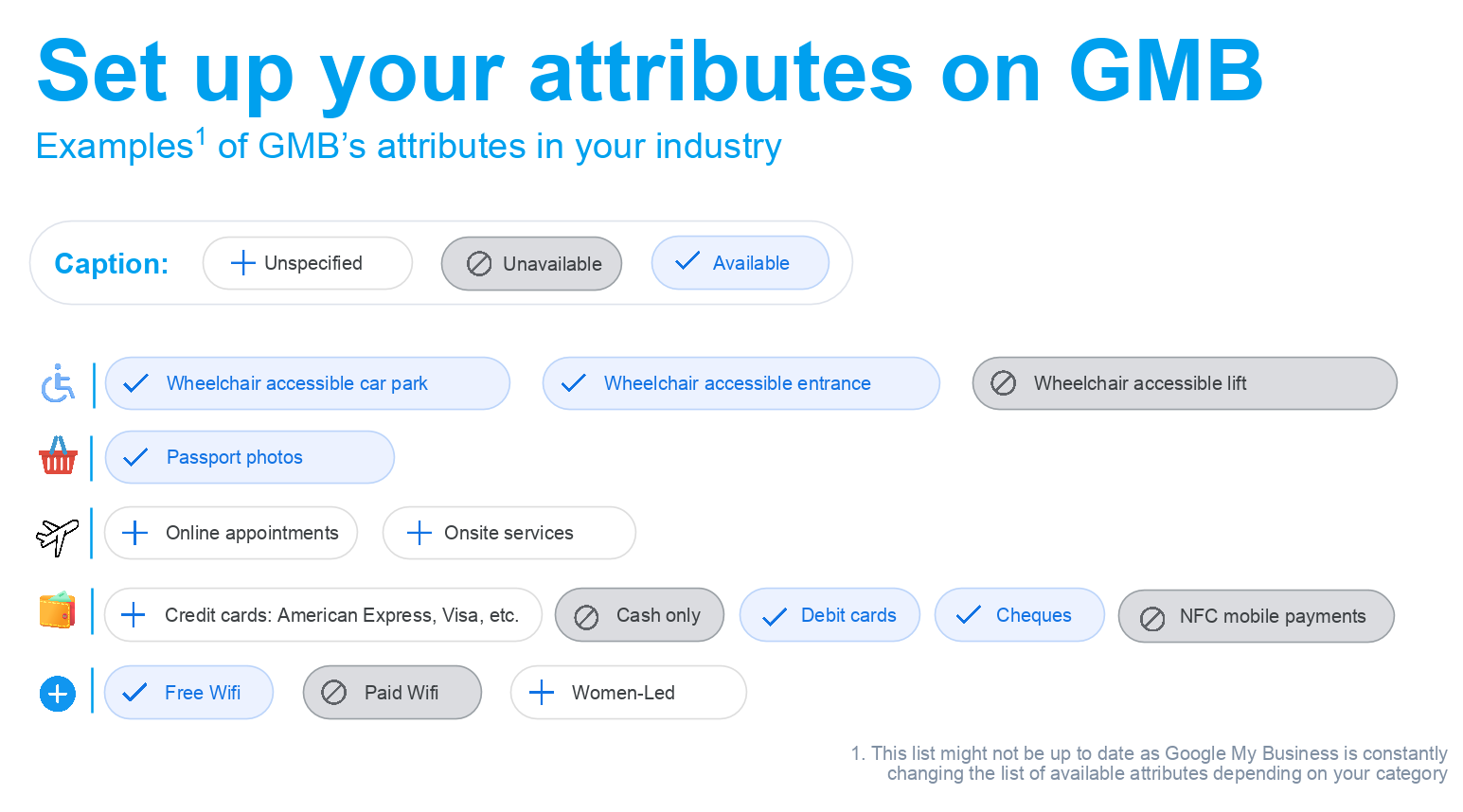
Task: Click the checkmark in Passport photos chip
Action: tap(135, 457)
